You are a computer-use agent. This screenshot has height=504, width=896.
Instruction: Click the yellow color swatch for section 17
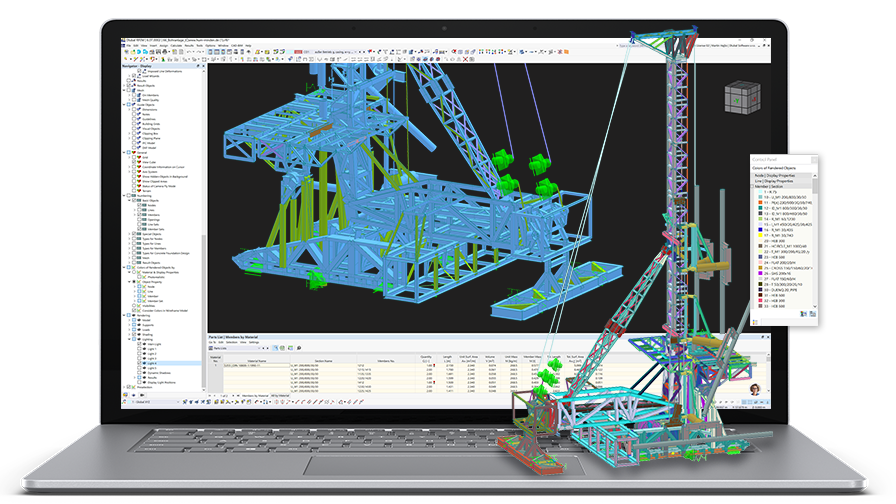(x=760, y=235)
